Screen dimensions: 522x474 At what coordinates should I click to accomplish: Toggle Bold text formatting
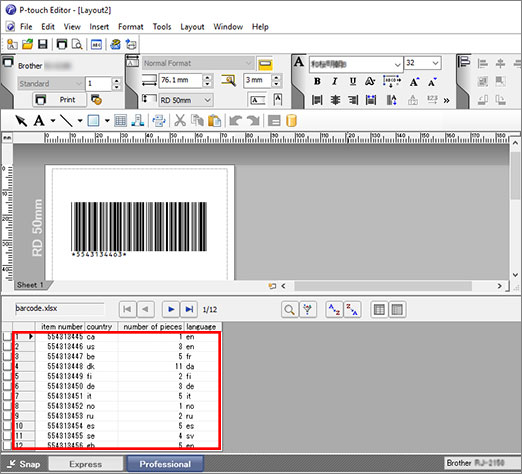tap(317, 81)
